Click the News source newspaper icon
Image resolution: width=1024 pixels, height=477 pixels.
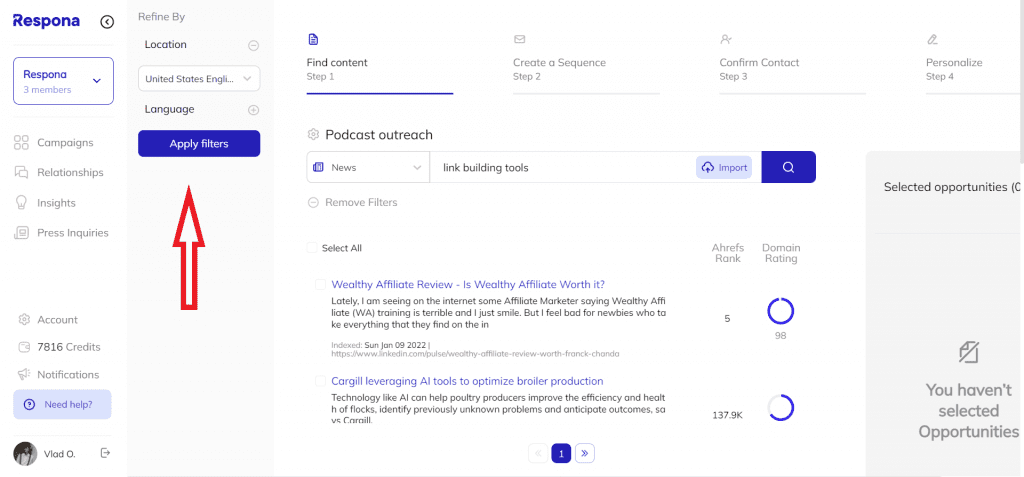(x=319, y=167)
